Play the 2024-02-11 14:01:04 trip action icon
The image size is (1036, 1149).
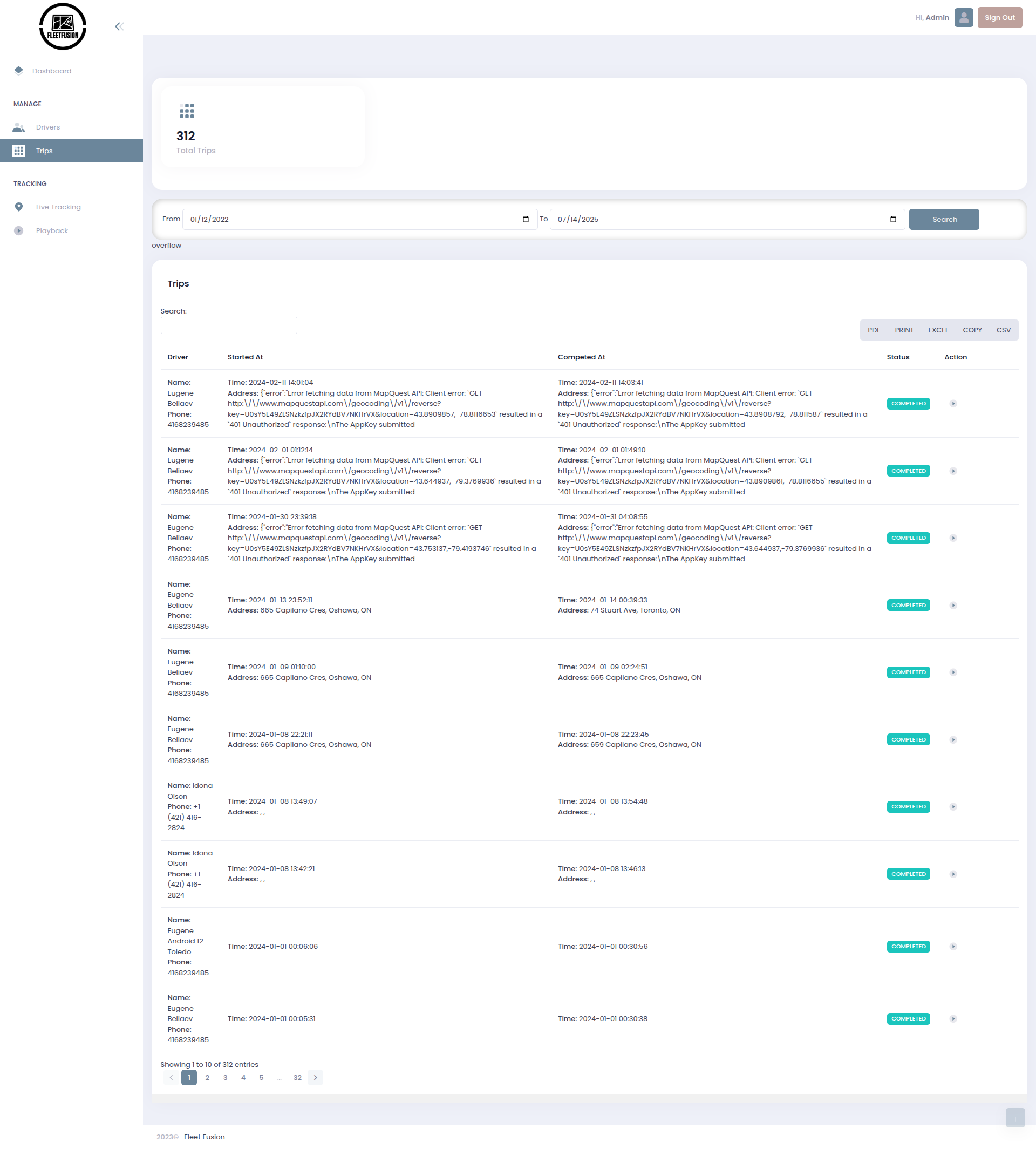pos(953,404)
